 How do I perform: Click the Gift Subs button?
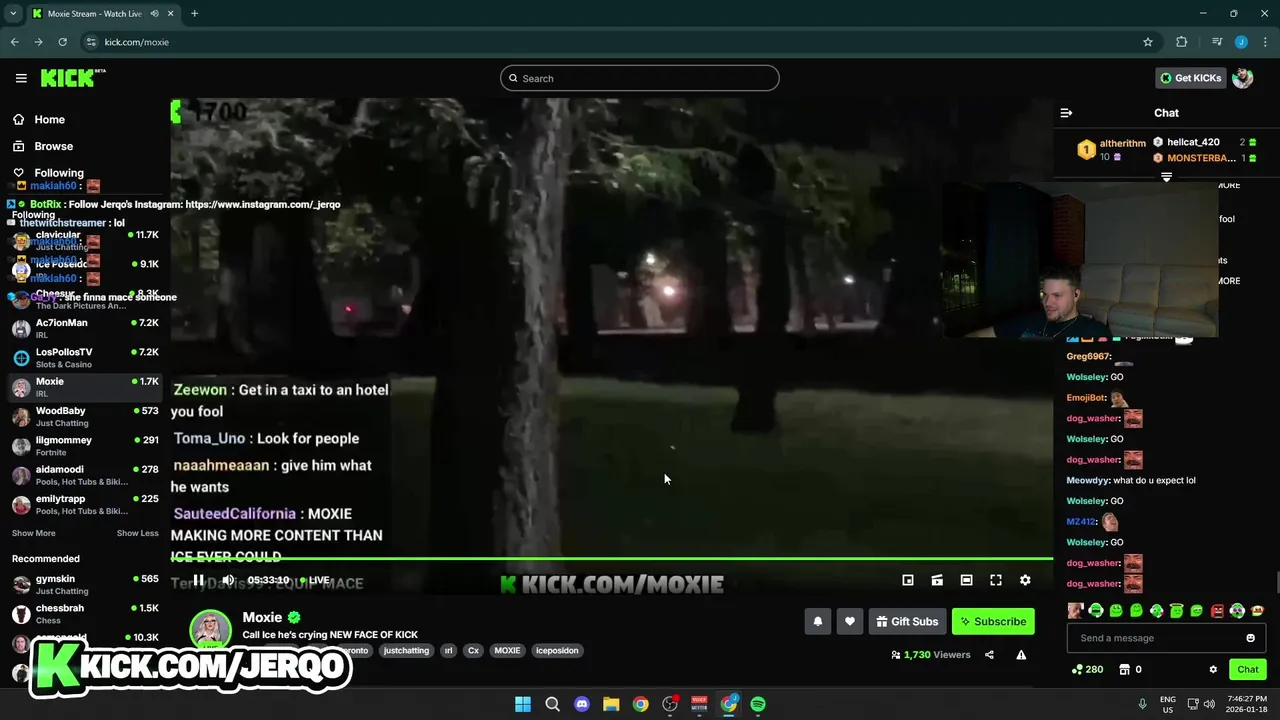[907, 621]
